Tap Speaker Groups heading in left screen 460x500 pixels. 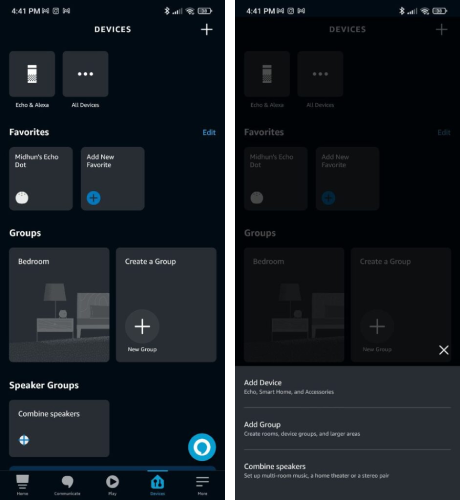coord(44,385)
